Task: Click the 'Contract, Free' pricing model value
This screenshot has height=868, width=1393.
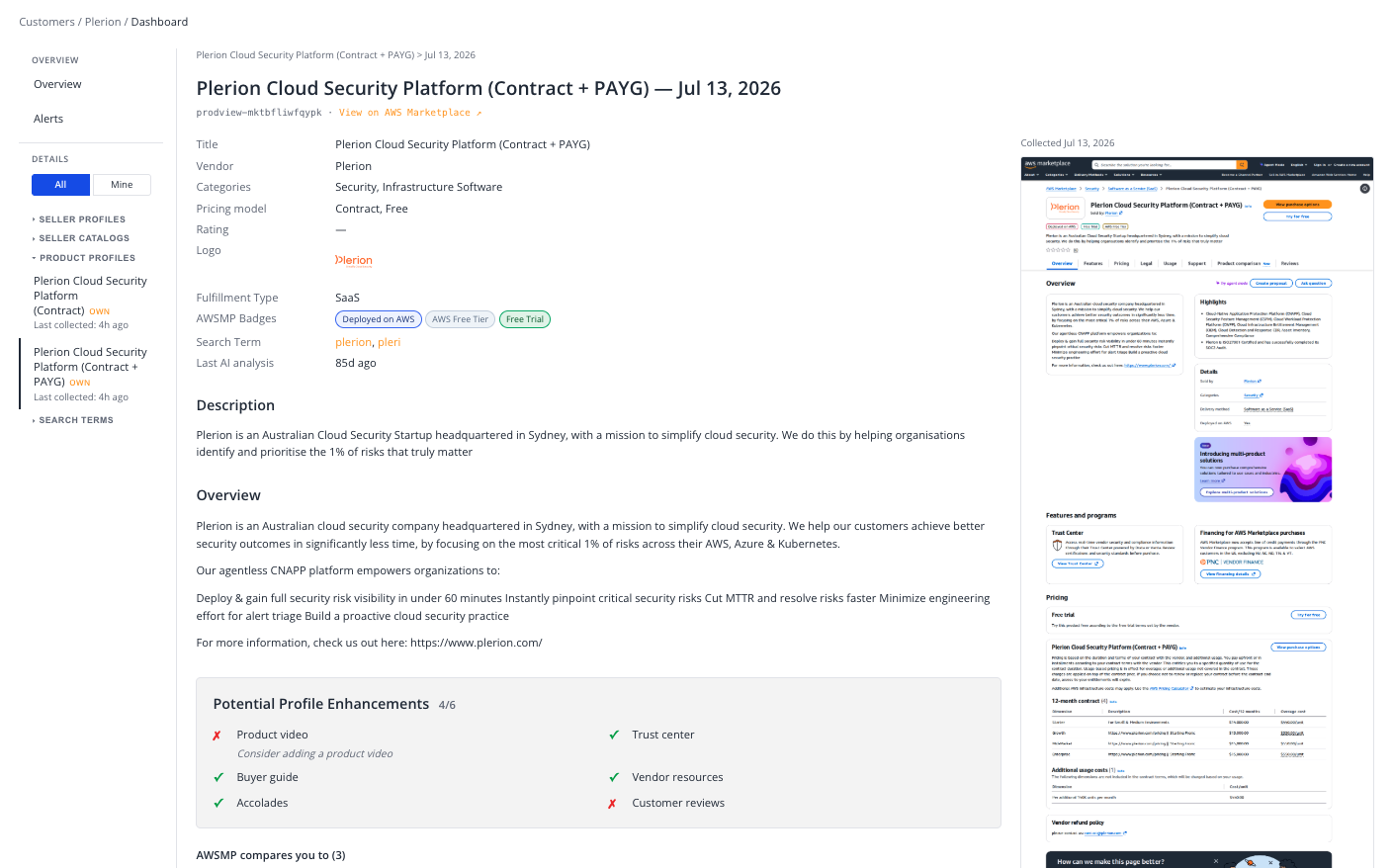Action: tap(372, 209)
